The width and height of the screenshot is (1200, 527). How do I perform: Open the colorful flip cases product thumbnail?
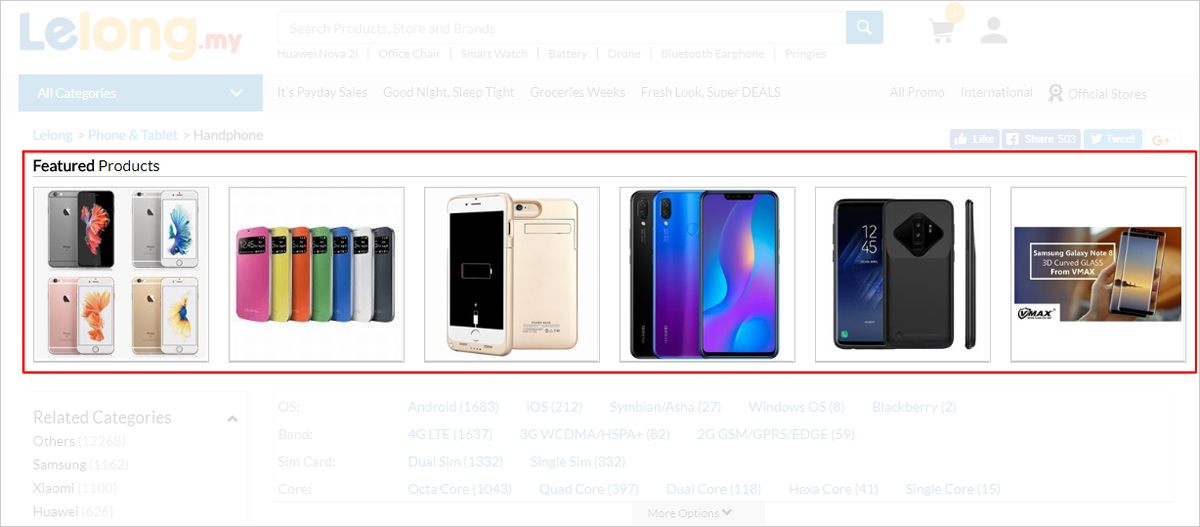(317, 274)
